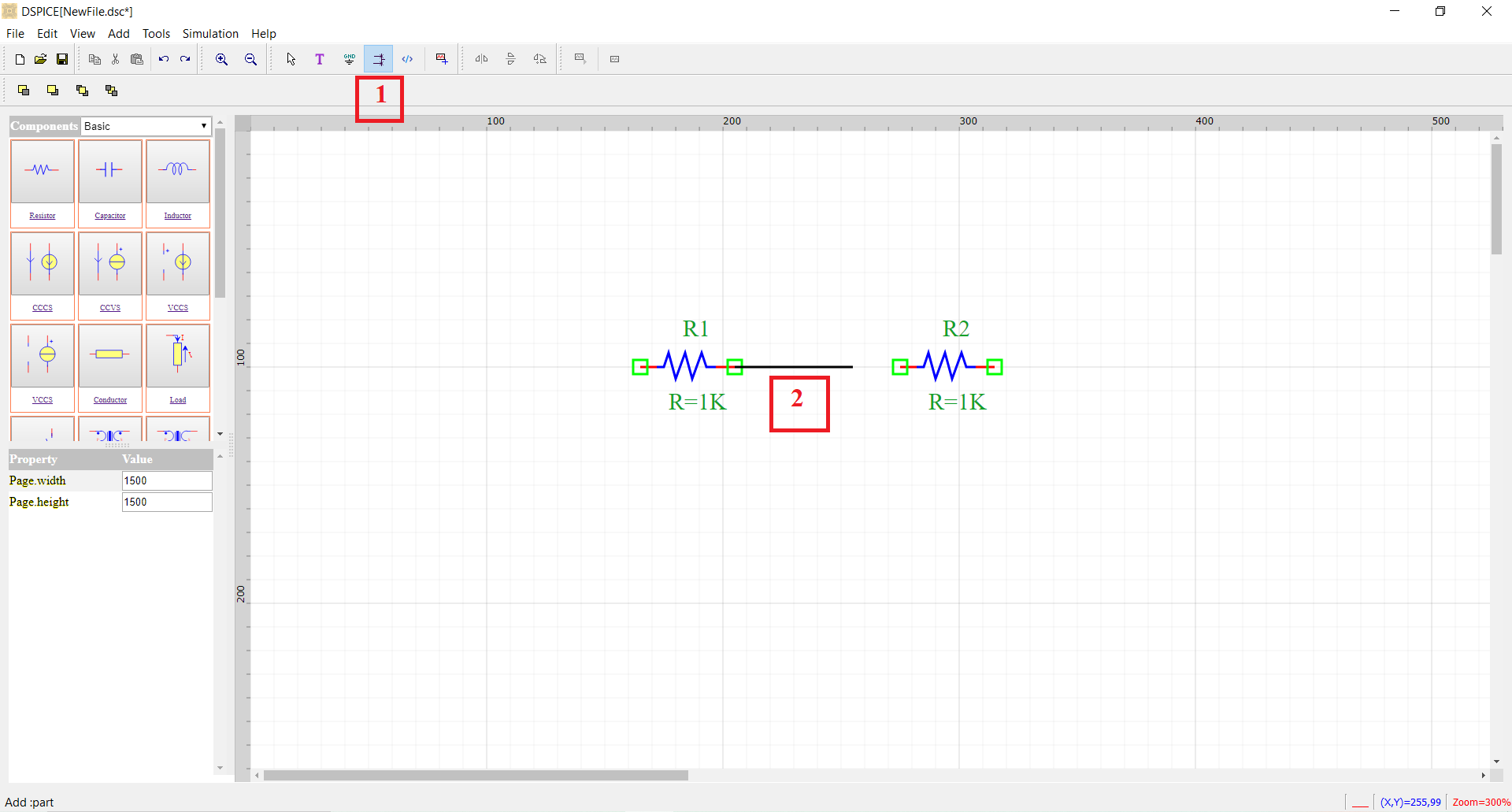Open the Simulation menu

pos(210,33)
